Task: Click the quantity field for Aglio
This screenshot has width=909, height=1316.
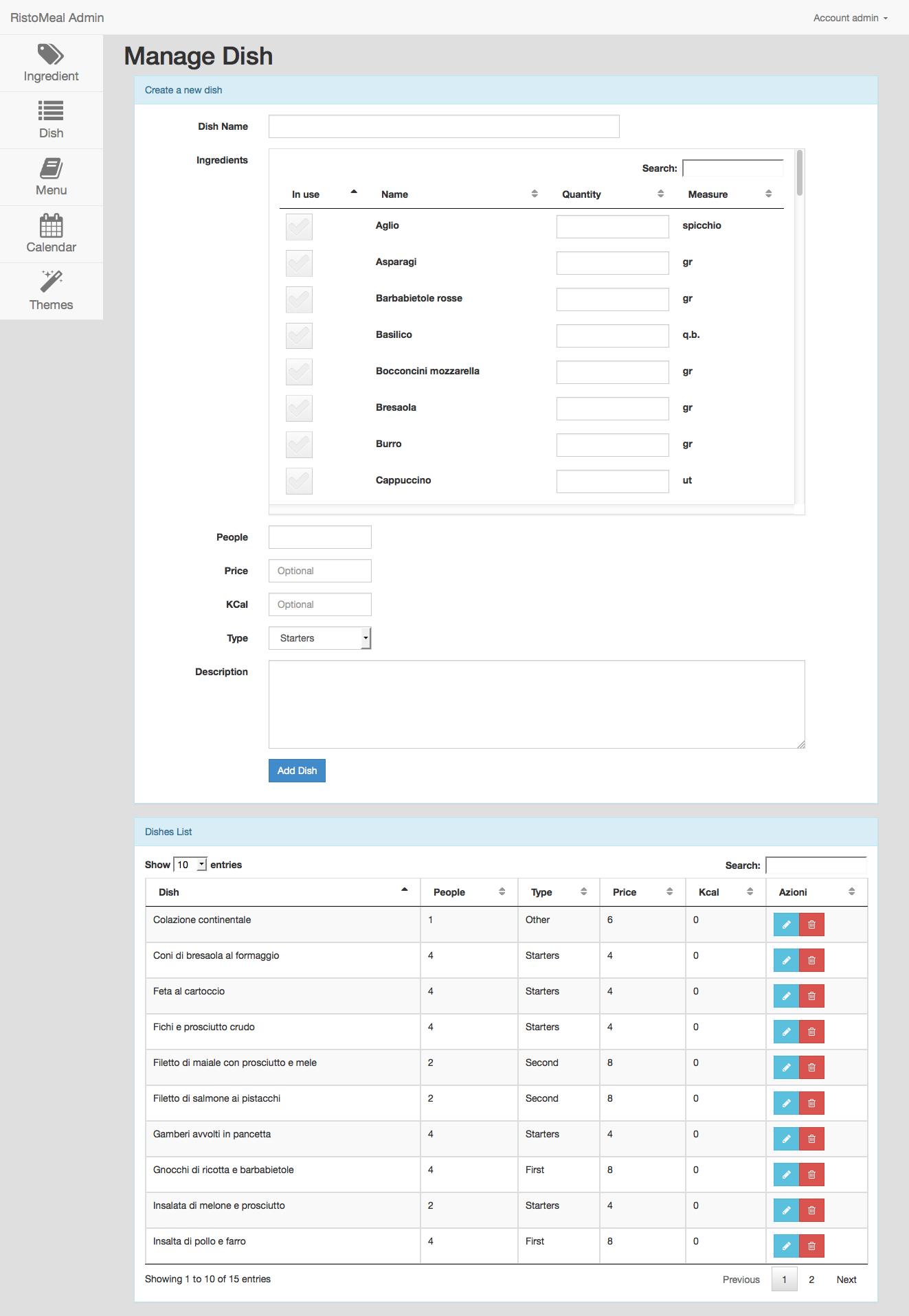Action: point(612,227)
